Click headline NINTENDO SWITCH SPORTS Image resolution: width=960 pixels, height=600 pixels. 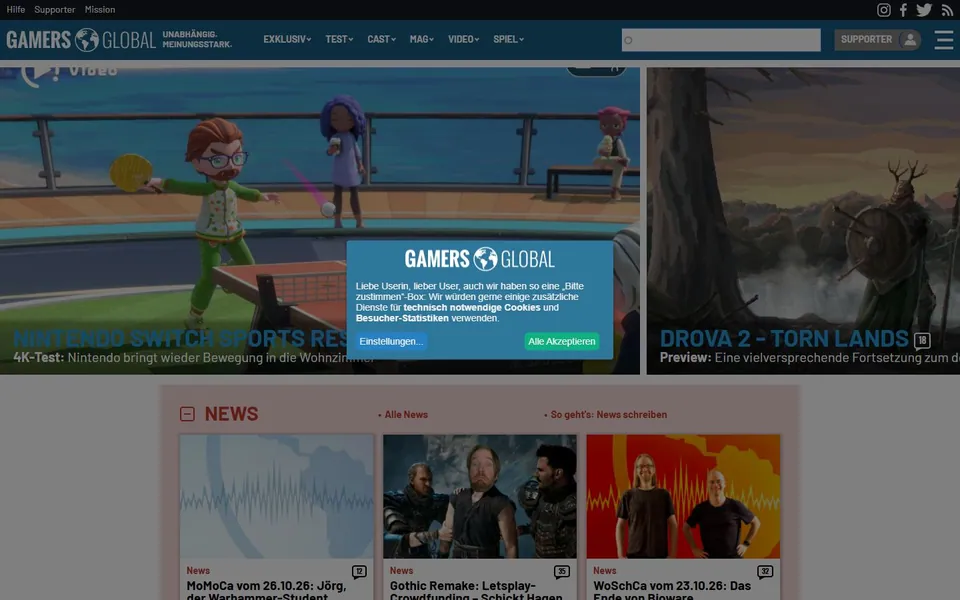coord(180,339)
